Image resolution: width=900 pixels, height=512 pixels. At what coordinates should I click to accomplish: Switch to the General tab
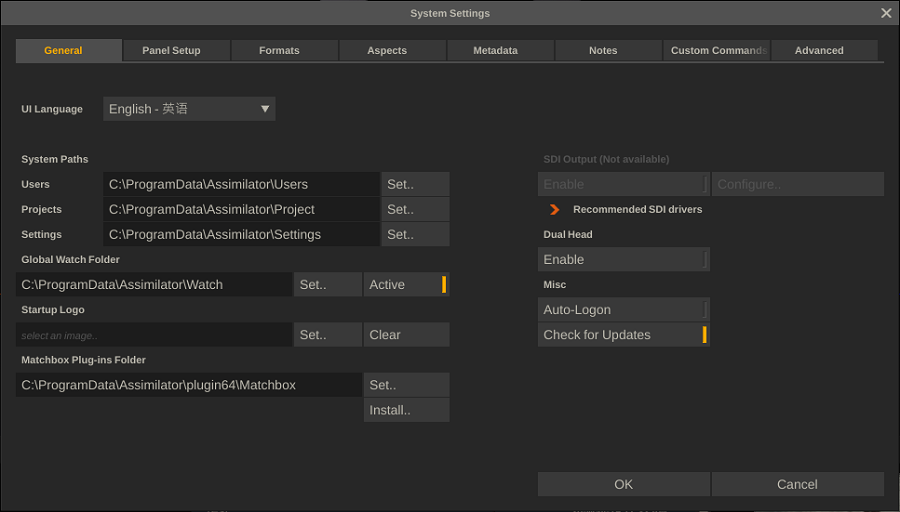pos(69,51)
